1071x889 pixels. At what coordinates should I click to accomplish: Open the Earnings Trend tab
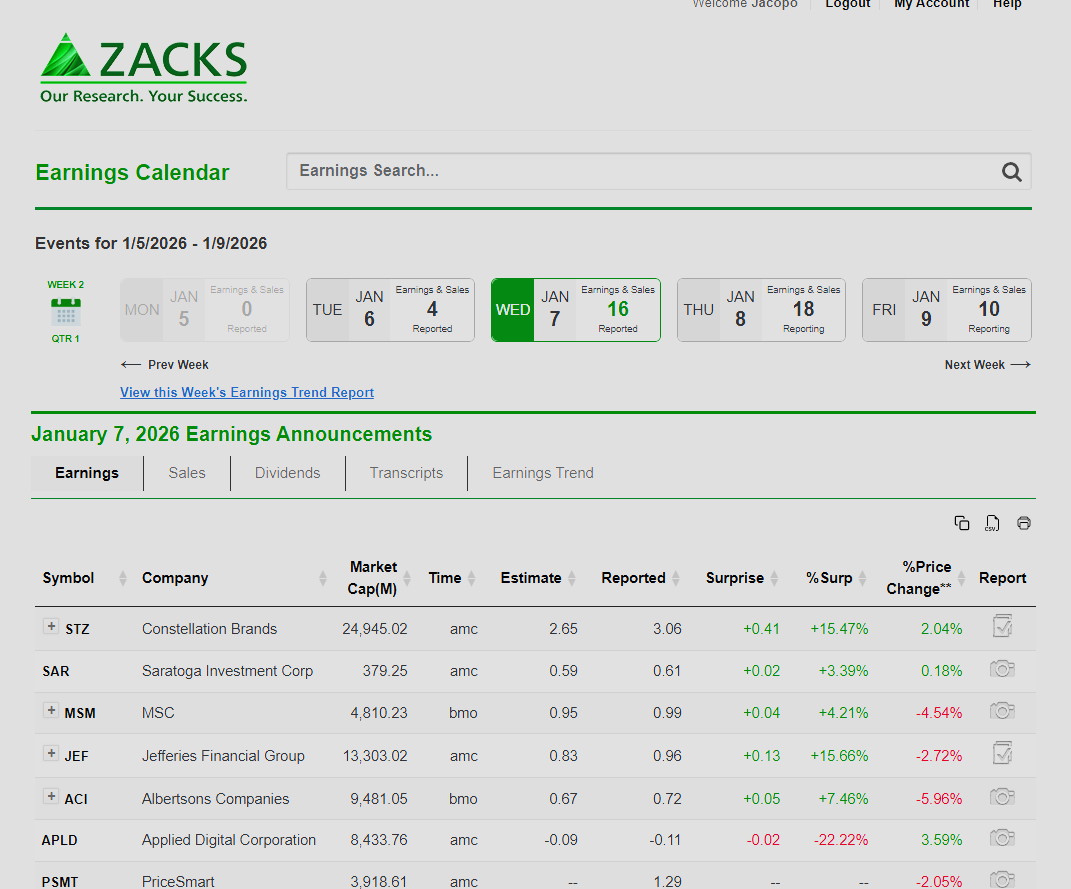click(x=543, y=473)
